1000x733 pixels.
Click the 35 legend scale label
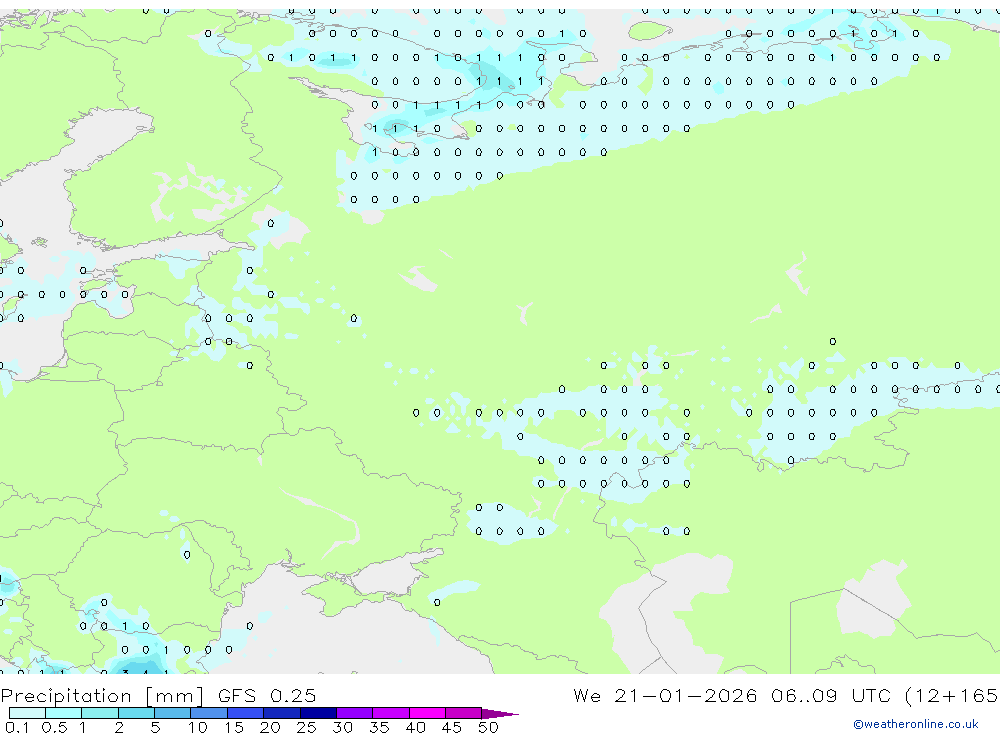pyautogui.click(x=379, y=727)
